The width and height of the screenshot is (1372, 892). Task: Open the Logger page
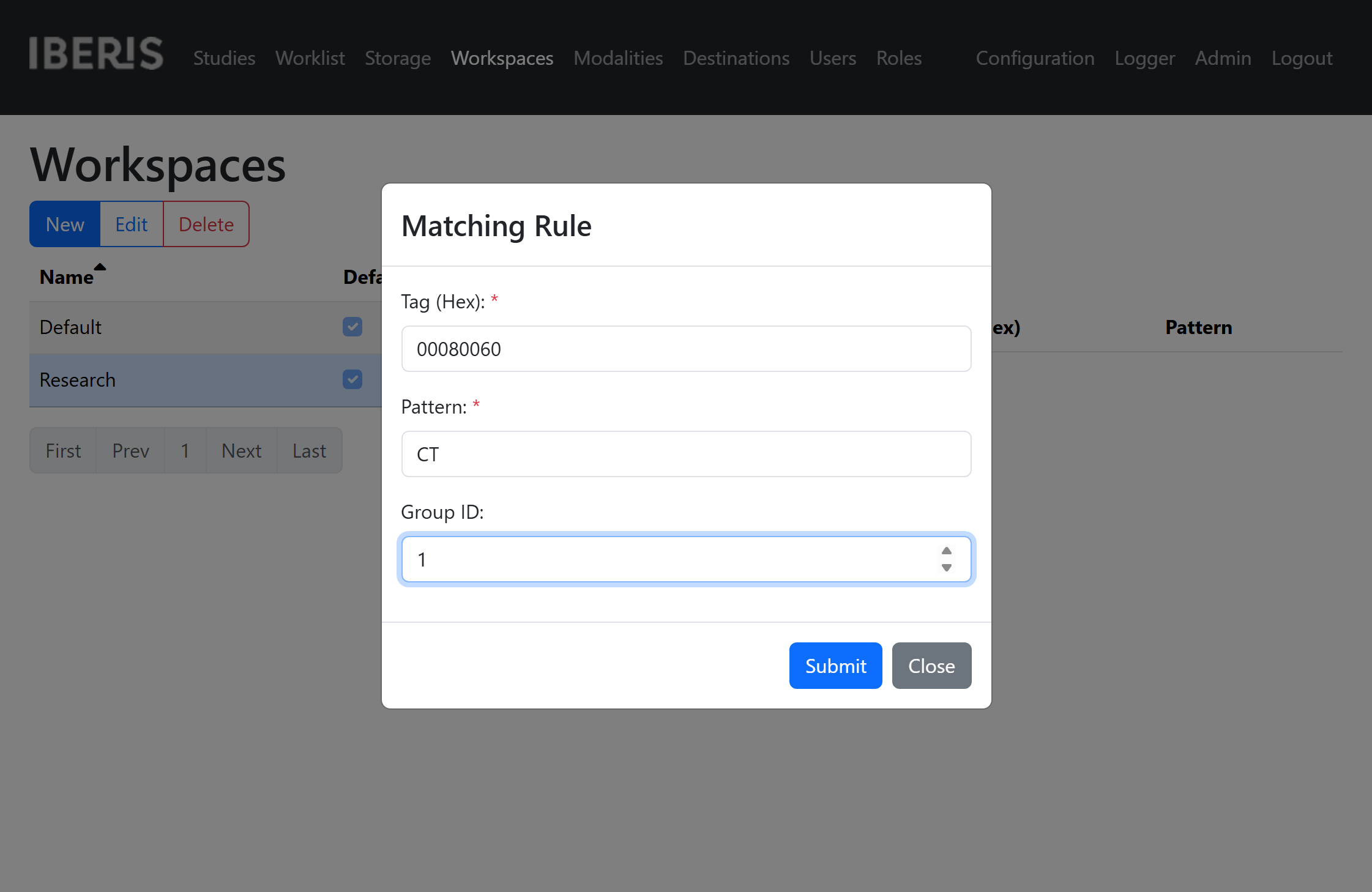pyautogui.click(x=1145, y=58)
